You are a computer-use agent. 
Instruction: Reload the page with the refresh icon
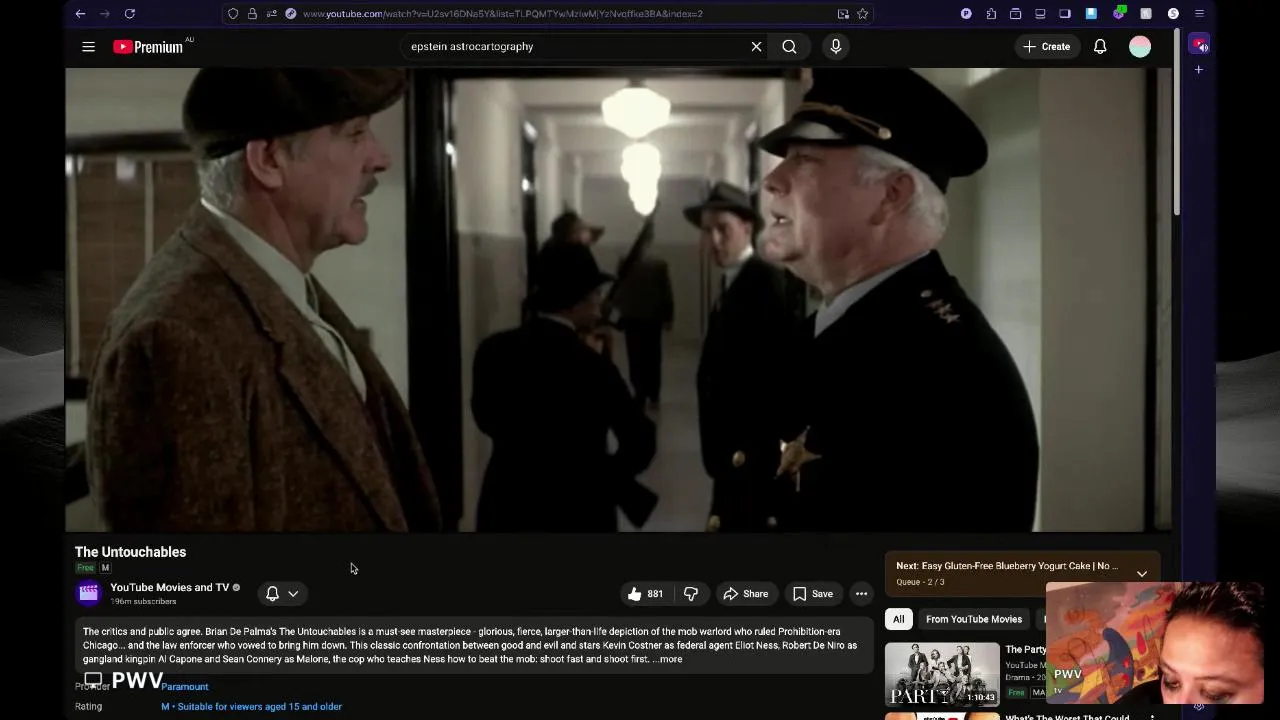129,14
